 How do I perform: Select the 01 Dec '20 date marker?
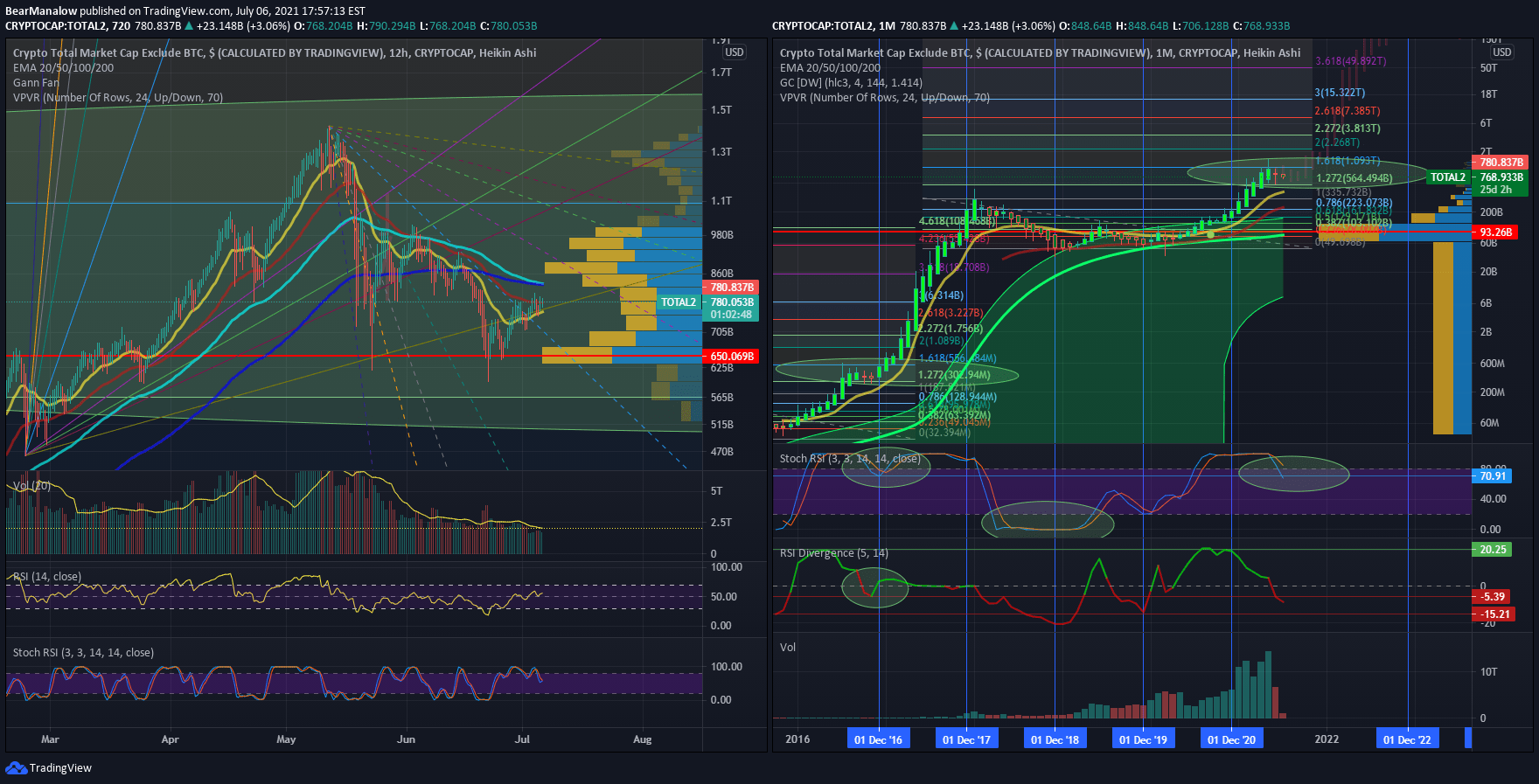click(1232, 739)
